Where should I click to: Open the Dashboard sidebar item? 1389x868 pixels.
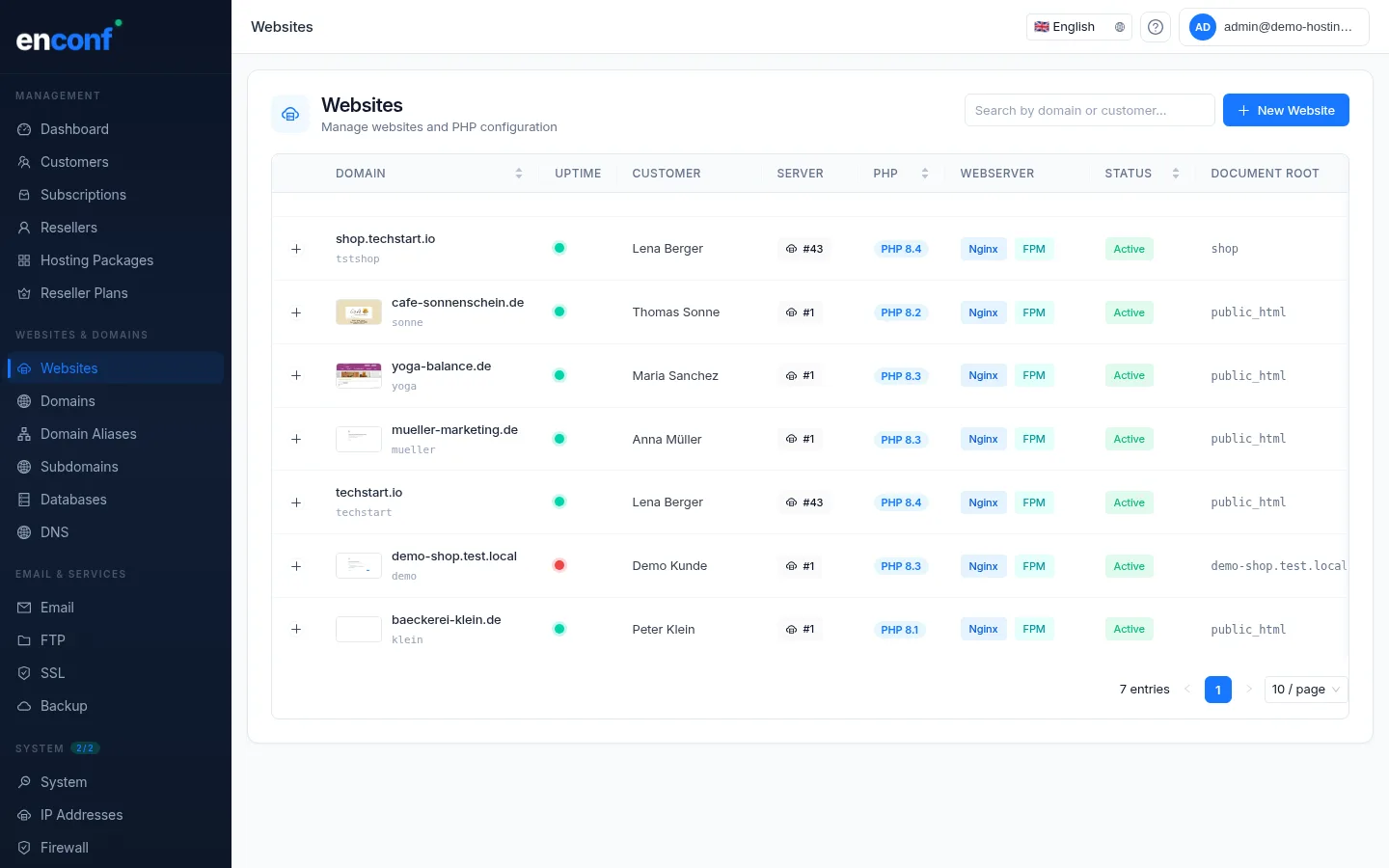click(116, 129)
